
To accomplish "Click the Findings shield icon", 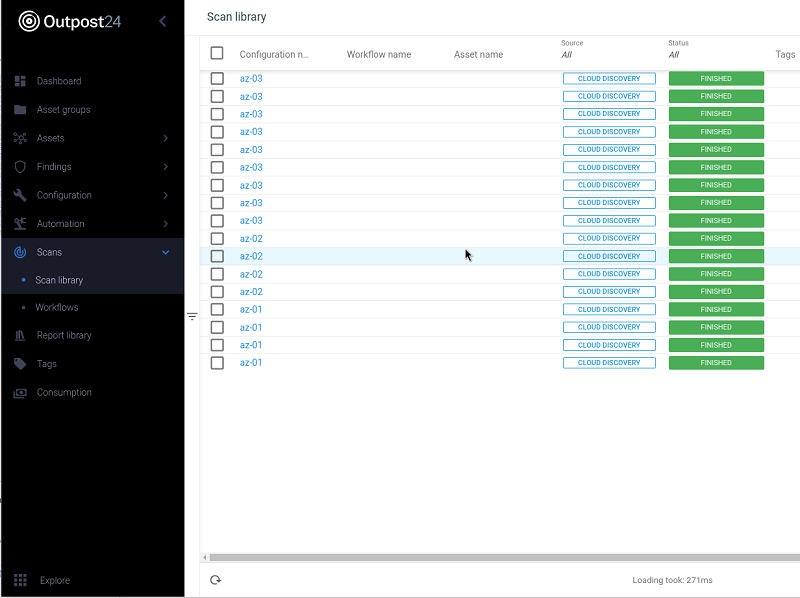I will [20, 166].
